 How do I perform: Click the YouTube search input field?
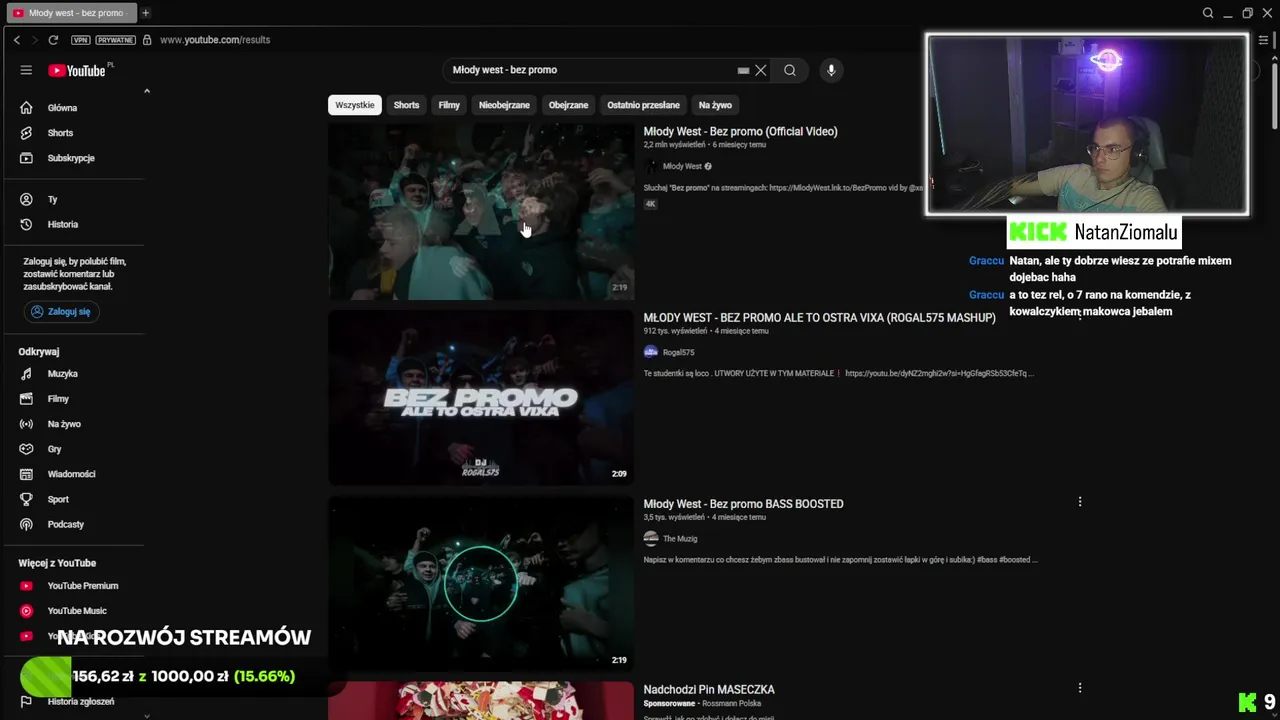coord(590,70)
